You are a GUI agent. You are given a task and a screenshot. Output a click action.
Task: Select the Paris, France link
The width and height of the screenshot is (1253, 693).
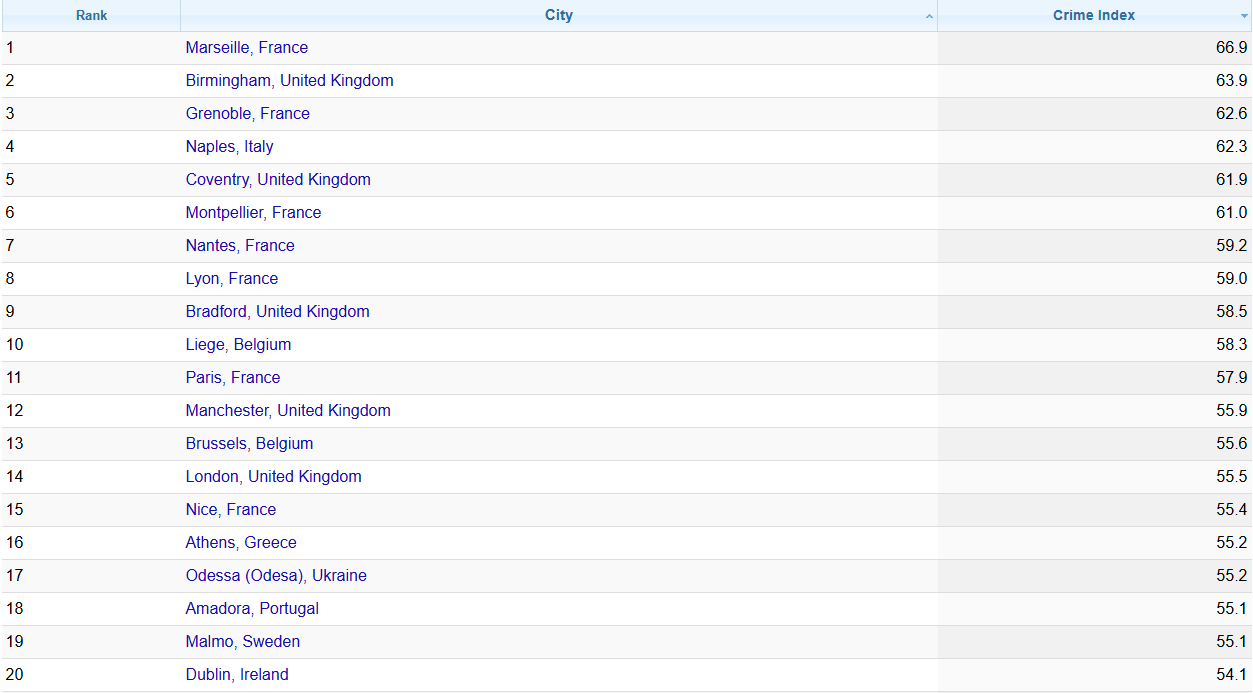pyautogui.click(x=232, y=378)
